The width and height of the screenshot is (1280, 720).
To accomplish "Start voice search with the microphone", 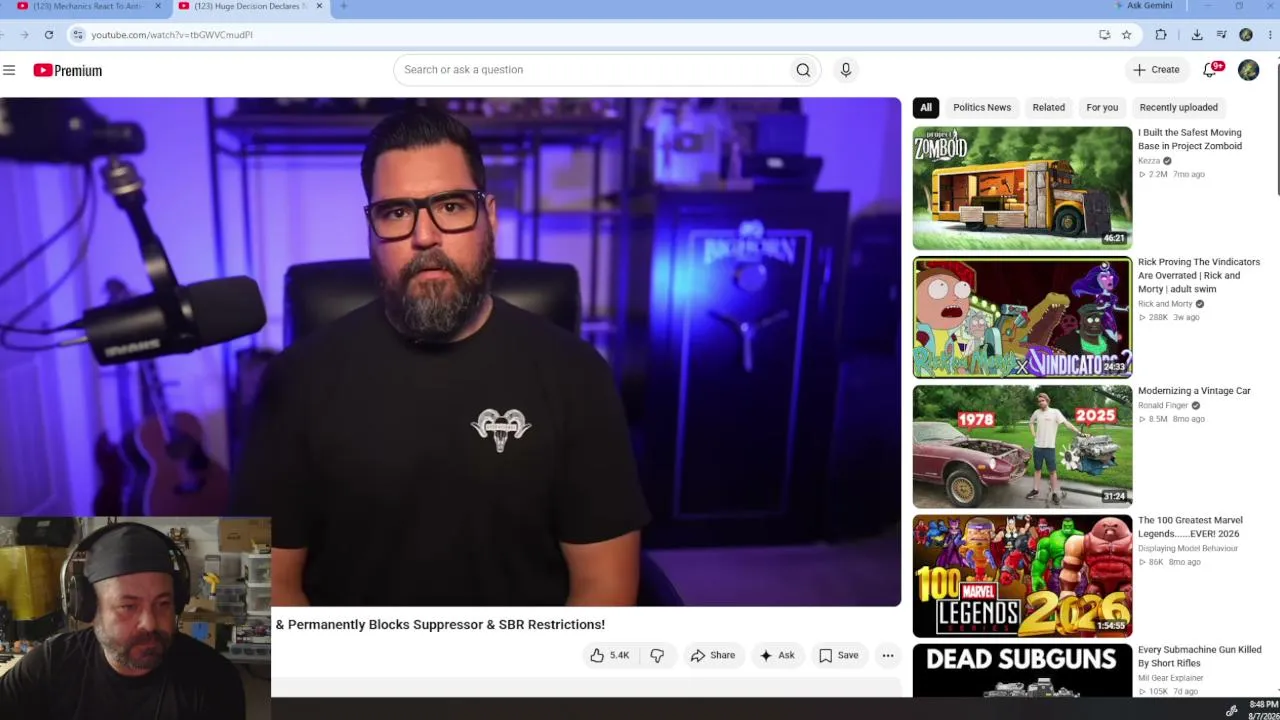I will [x=846, y=70].
